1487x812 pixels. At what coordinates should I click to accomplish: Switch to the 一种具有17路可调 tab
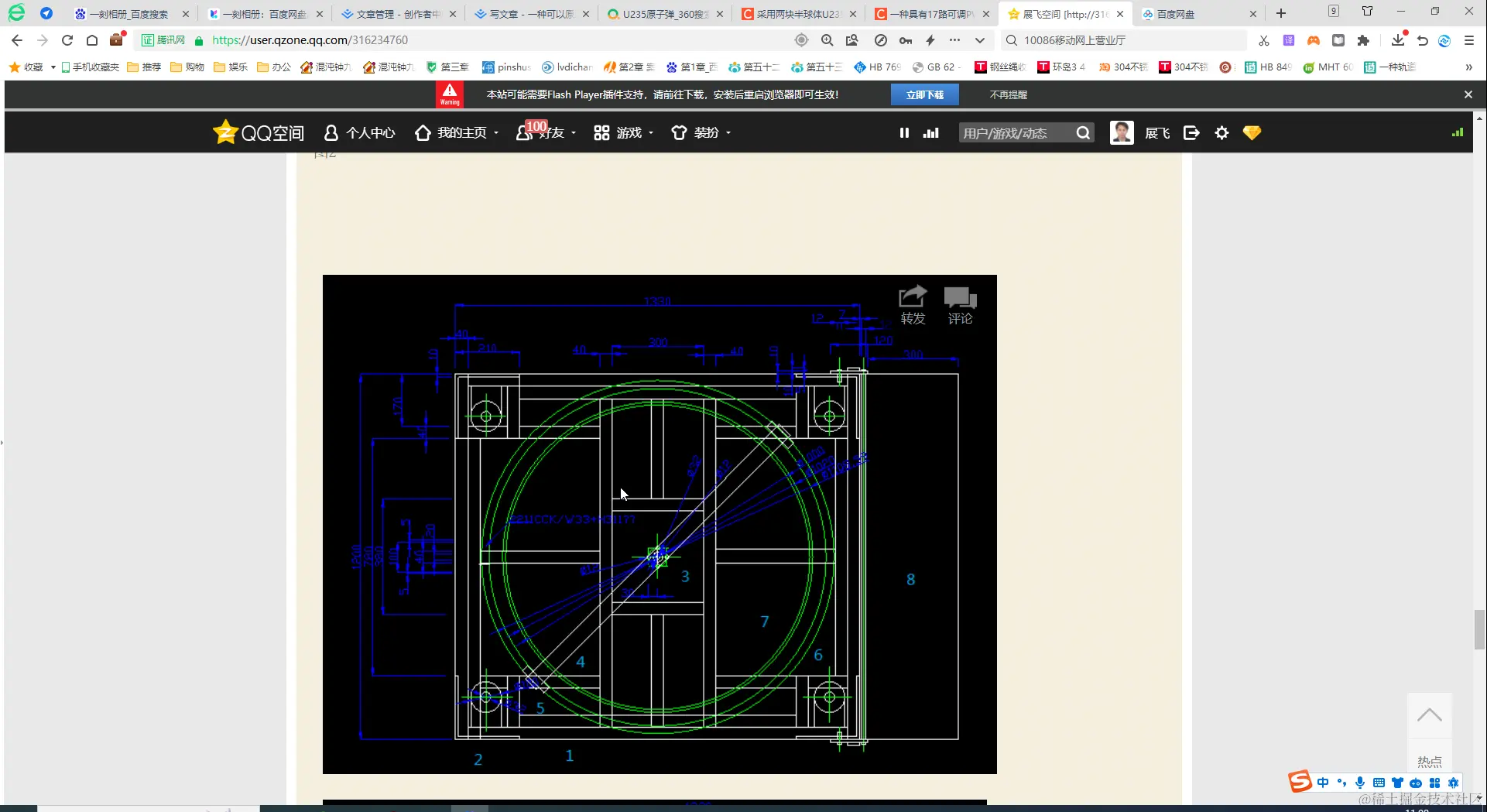pos(931,14)
